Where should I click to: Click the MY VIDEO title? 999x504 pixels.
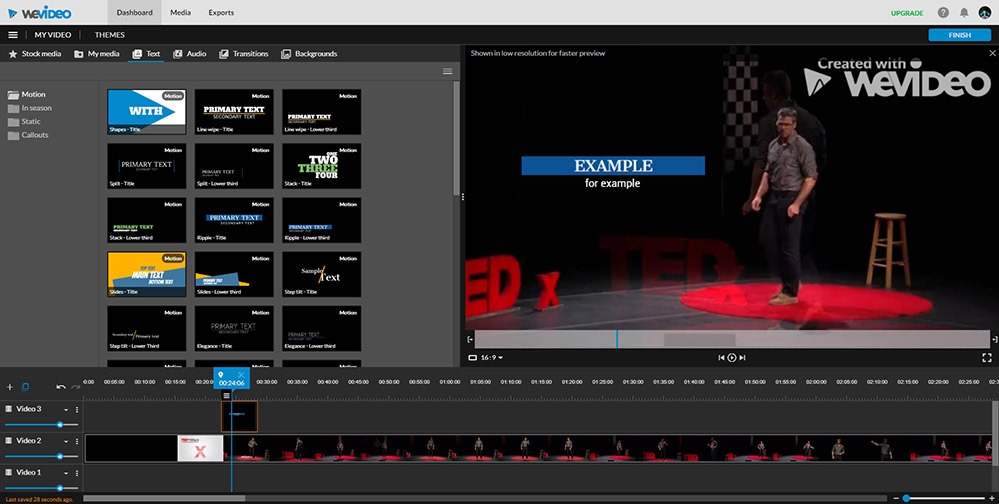pyautogui.click(x=53, y=35)
